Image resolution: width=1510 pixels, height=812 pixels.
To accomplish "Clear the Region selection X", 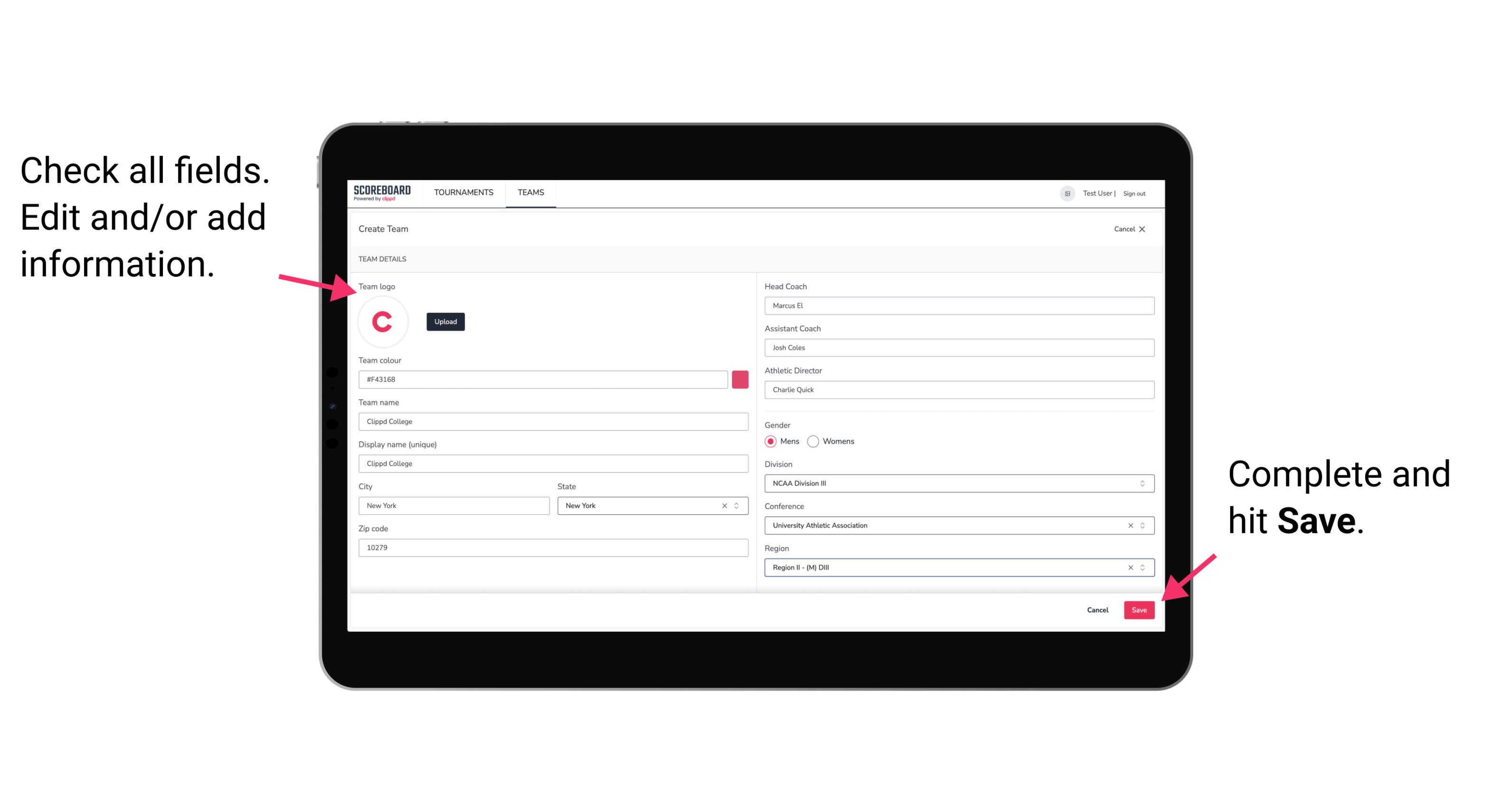I will (1129, 568).
